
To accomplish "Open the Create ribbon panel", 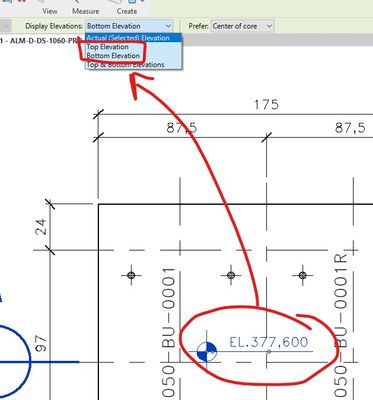I will tap(127, 11).
